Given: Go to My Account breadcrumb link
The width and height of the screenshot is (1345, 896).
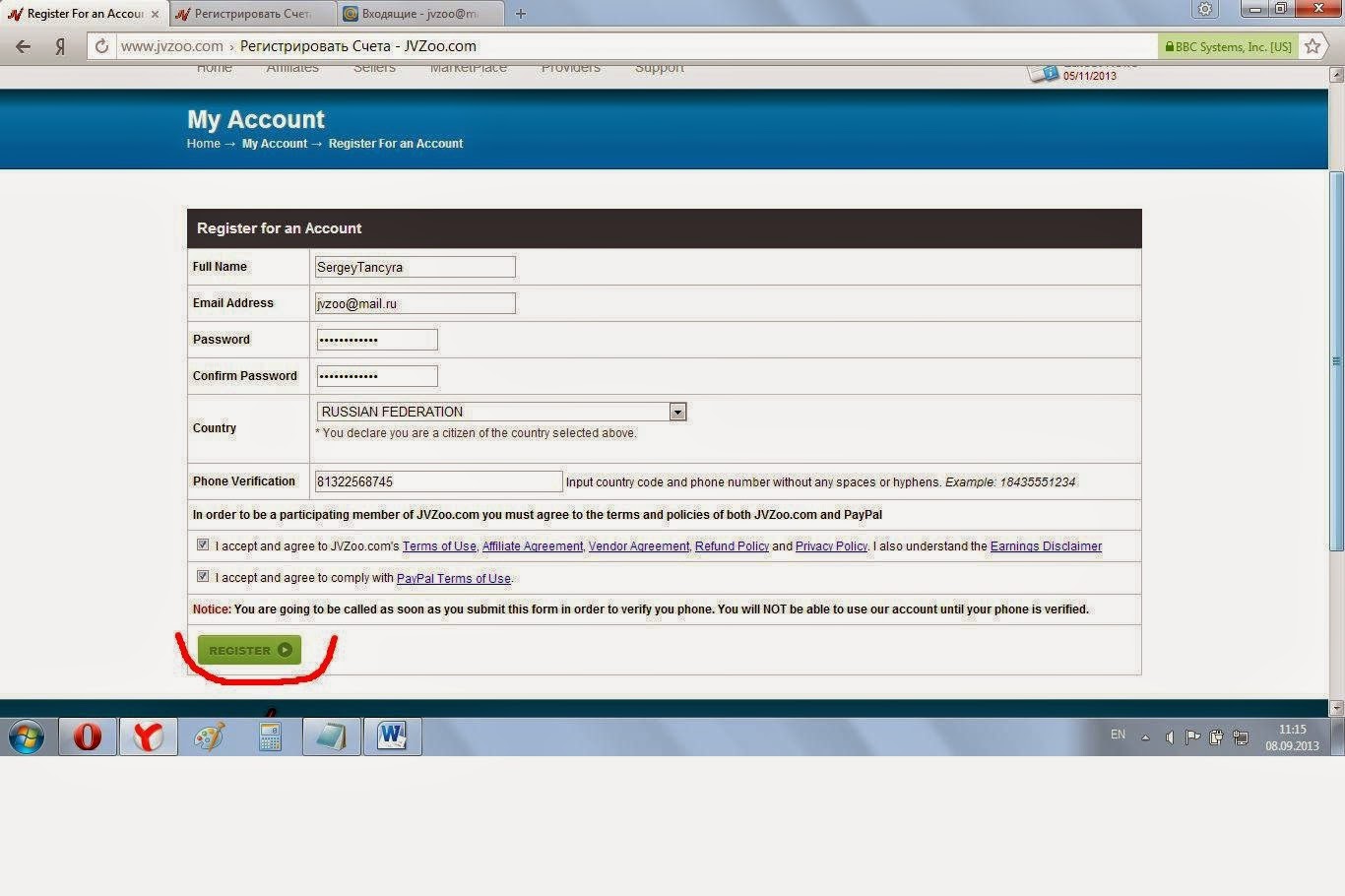Looking at the screenshot, I should (275, 144).
